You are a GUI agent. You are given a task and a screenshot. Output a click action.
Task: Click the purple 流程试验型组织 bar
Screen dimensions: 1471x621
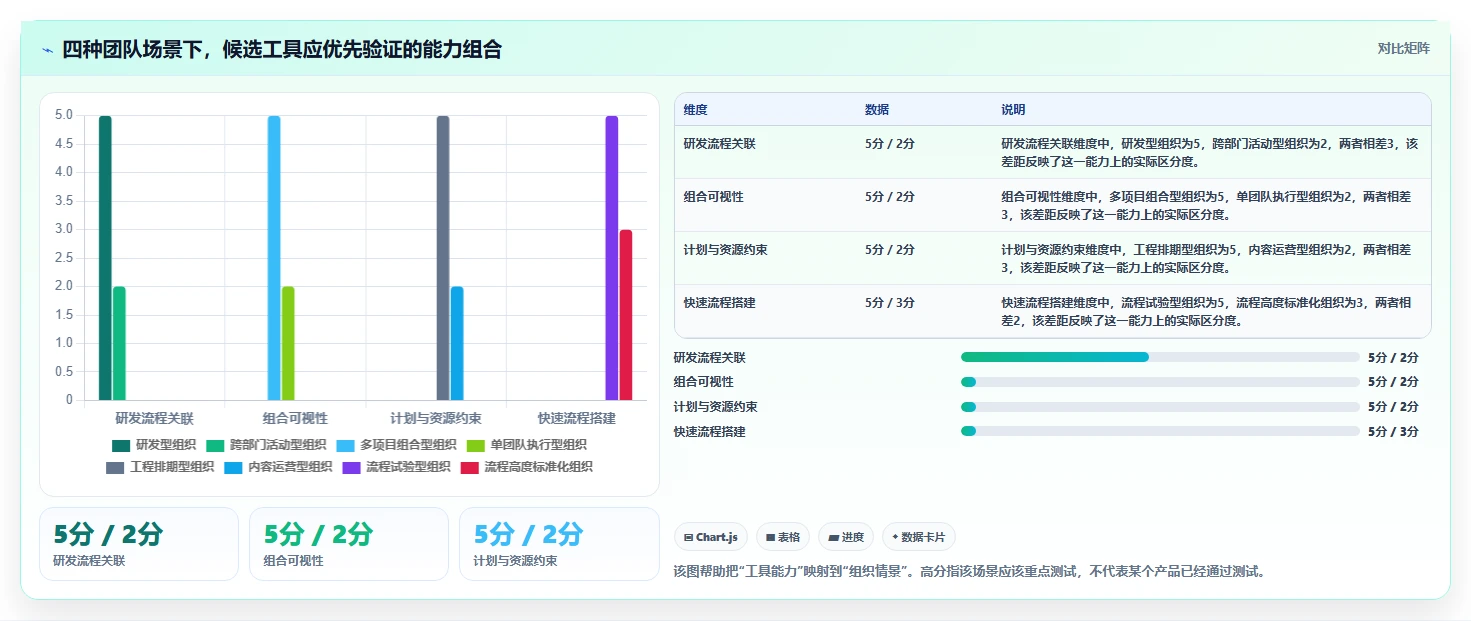(612, 258)
